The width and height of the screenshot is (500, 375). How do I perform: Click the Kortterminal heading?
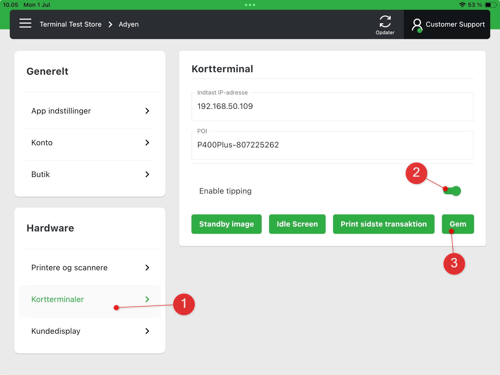[x=222, y=69]
